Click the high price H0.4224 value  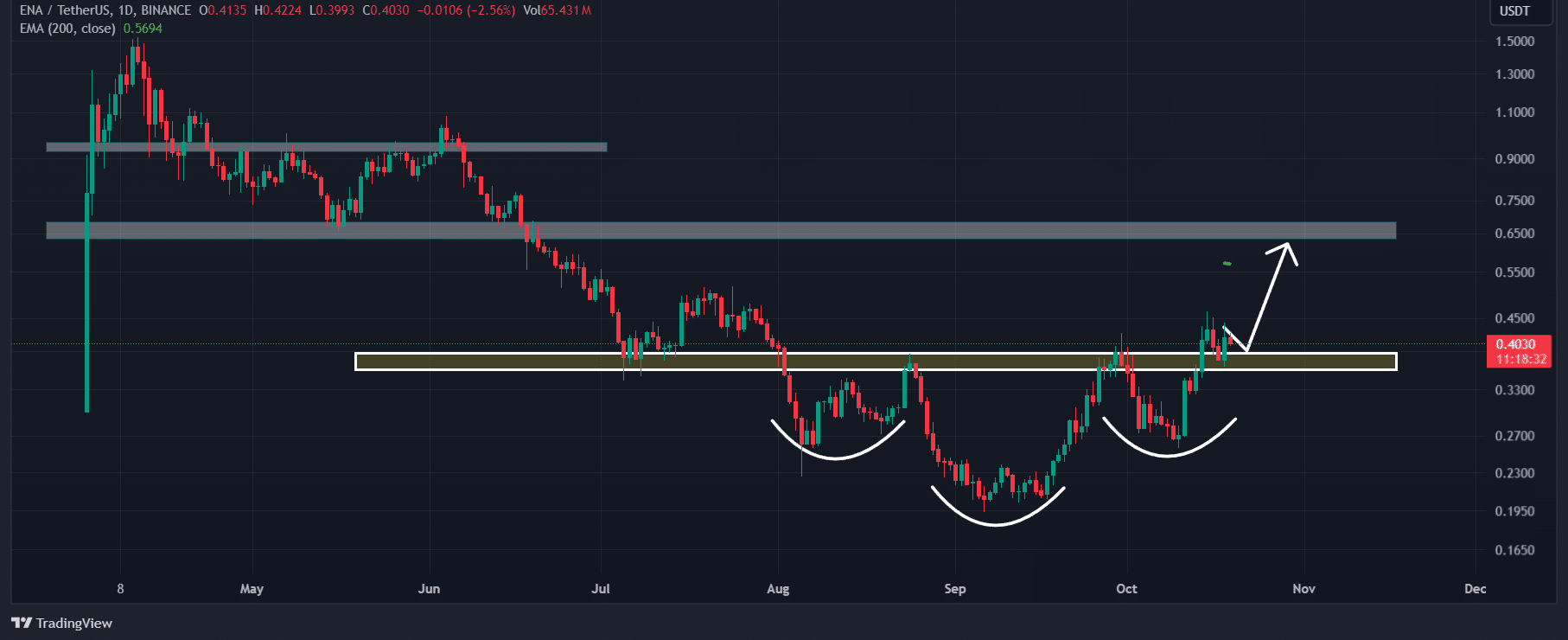277,10
